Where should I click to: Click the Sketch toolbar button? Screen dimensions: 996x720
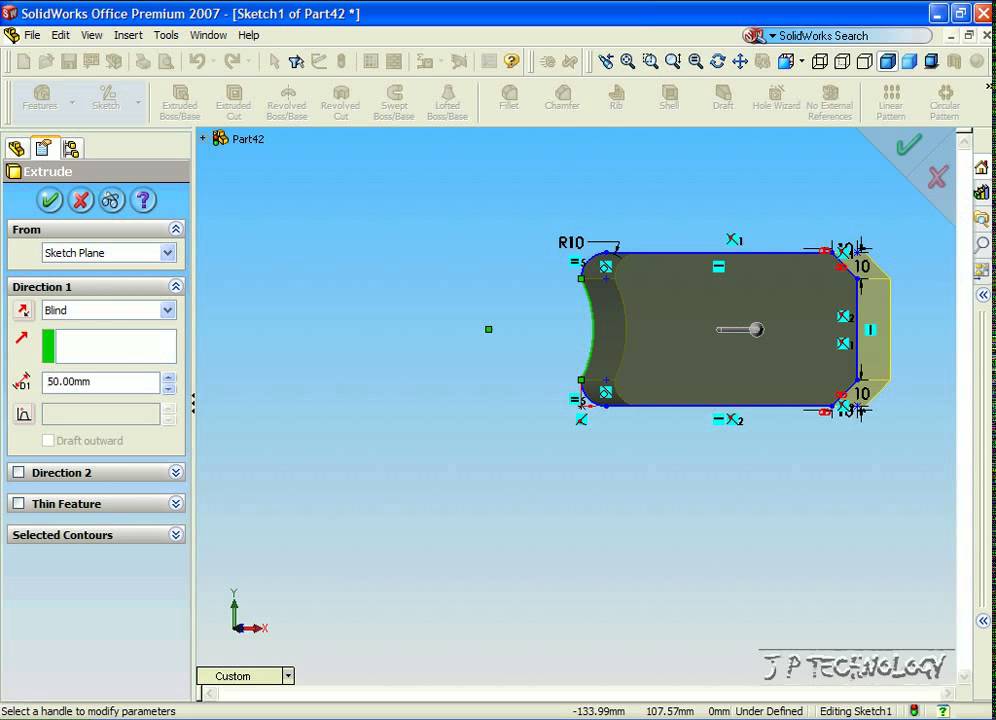coord(106,97)
